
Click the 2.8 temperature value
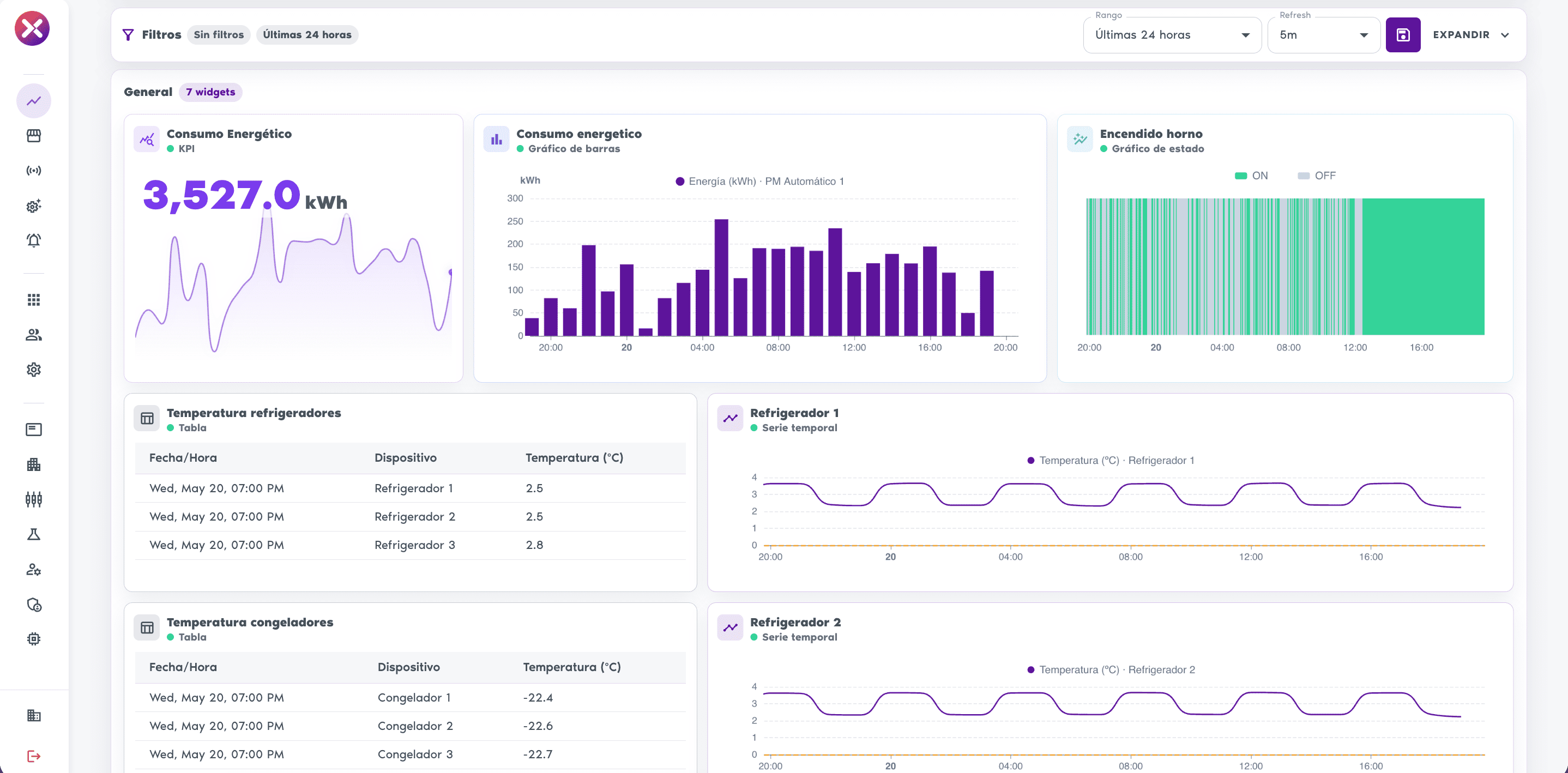coord(534,545)
